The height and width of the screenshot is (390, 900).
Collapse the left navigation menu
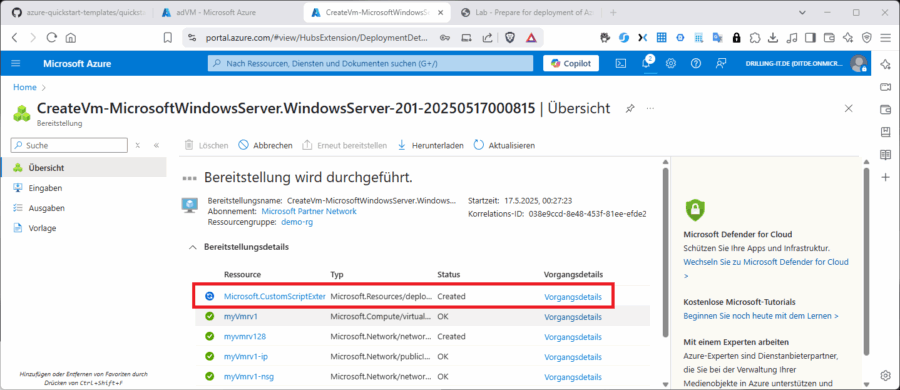point(156,145)
